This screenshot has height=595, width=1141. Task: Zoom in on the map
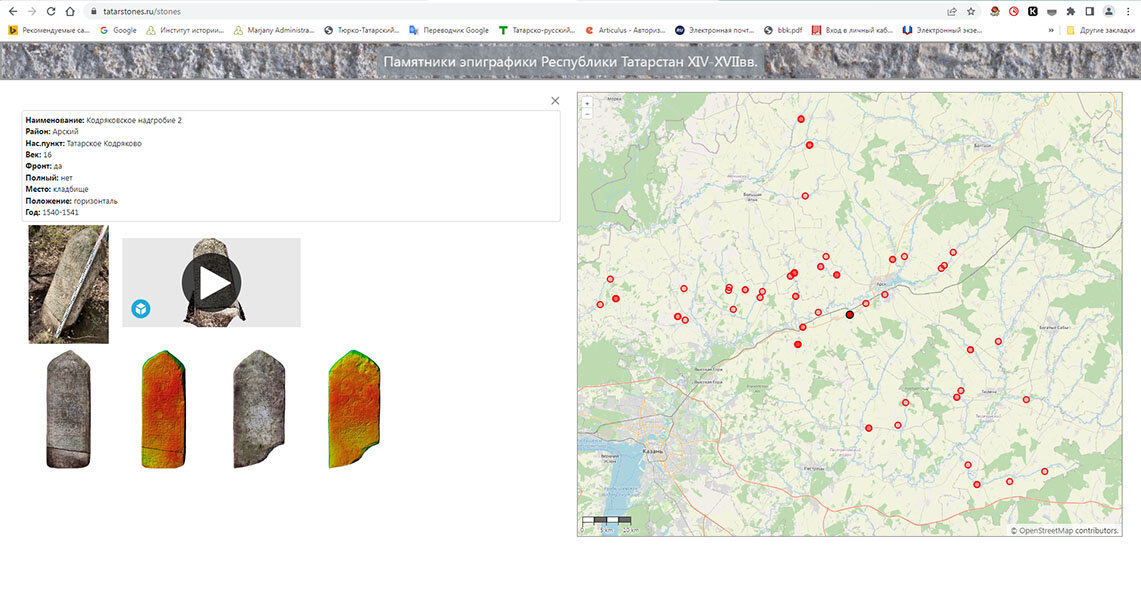(587, 104)
